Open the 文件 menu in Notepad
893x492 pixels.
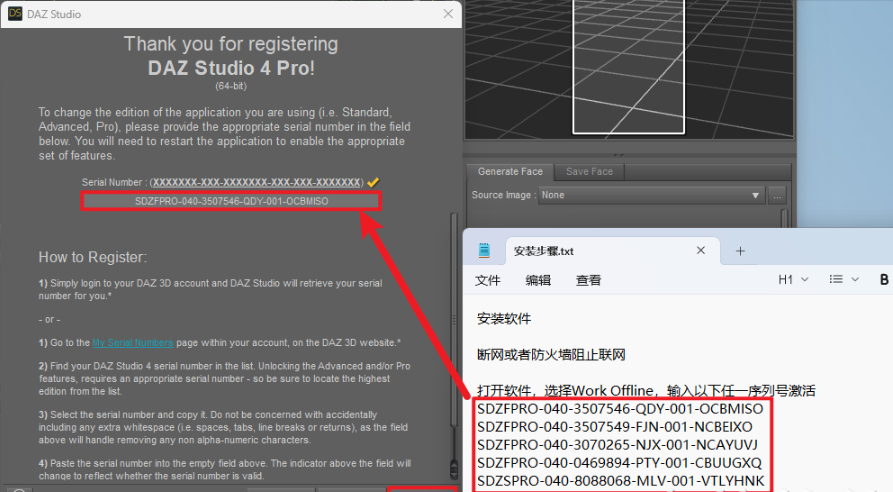[x=488, y=280]
